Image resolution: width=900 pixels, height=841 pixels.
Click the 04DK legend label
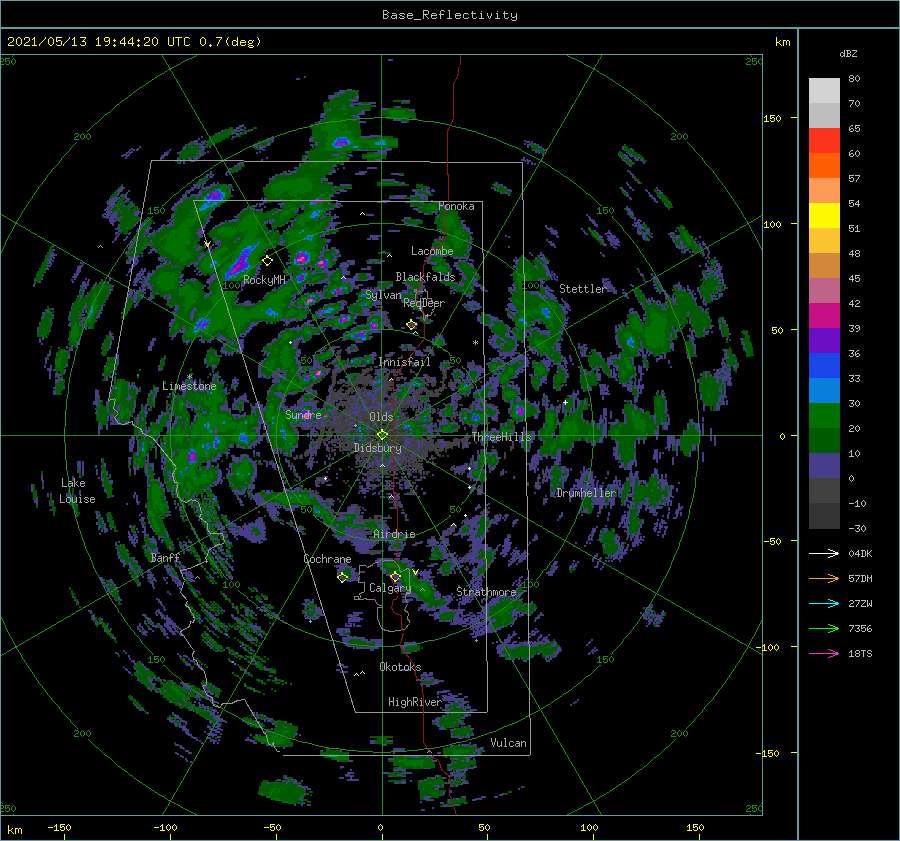click(860, 553)
